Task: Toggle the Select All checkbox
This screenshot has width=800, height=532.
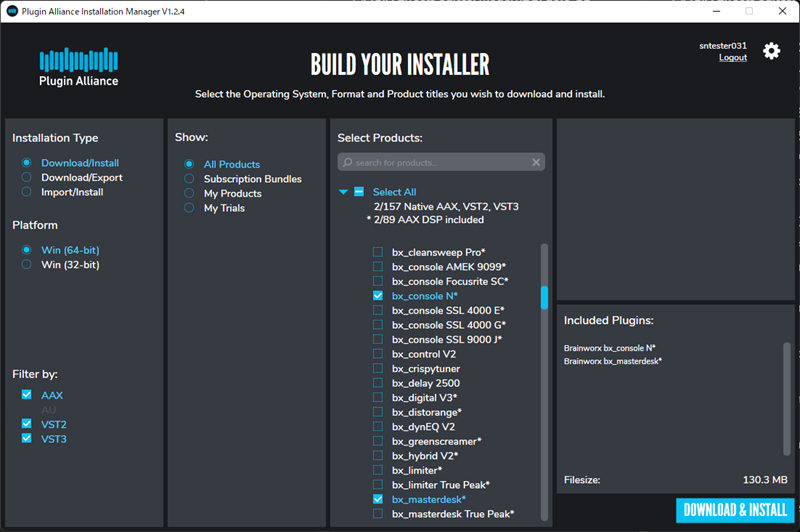Action: tap(359, 192)
